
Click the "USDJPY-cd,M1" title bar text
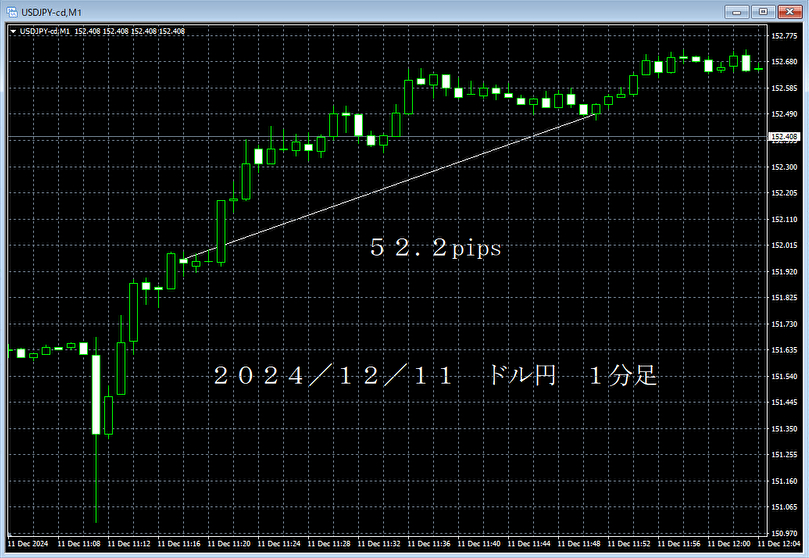[x=51, y=12]
